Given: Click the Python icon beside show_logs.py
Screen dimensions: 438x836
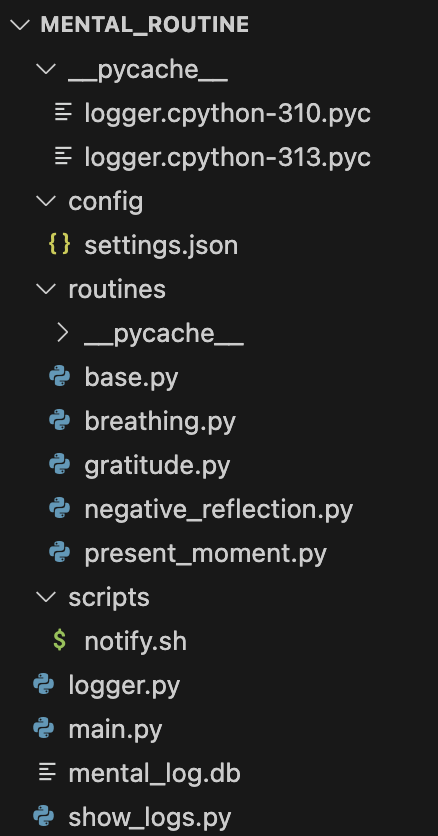Looking at the screenshot, I should [44, 816].
